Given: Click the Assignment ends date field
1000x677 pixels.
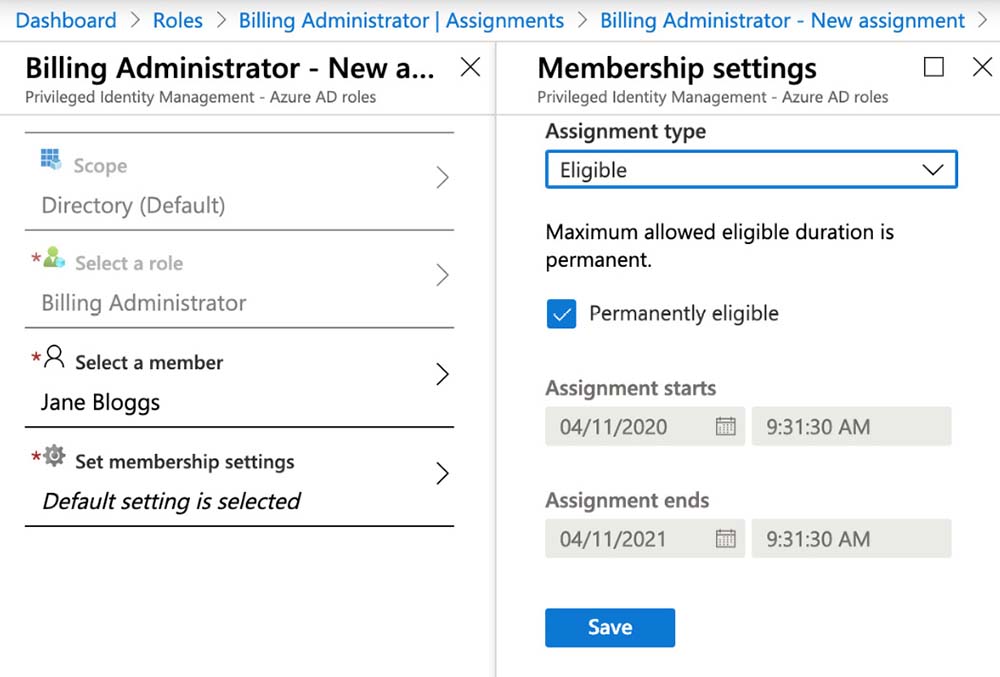Looking at the screenshot, I should click(630, 539).
